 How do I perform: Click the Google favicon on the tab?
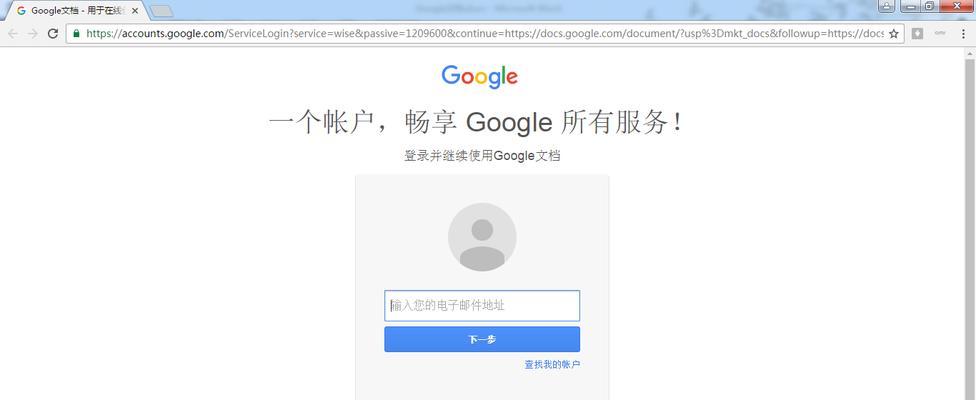21,11
